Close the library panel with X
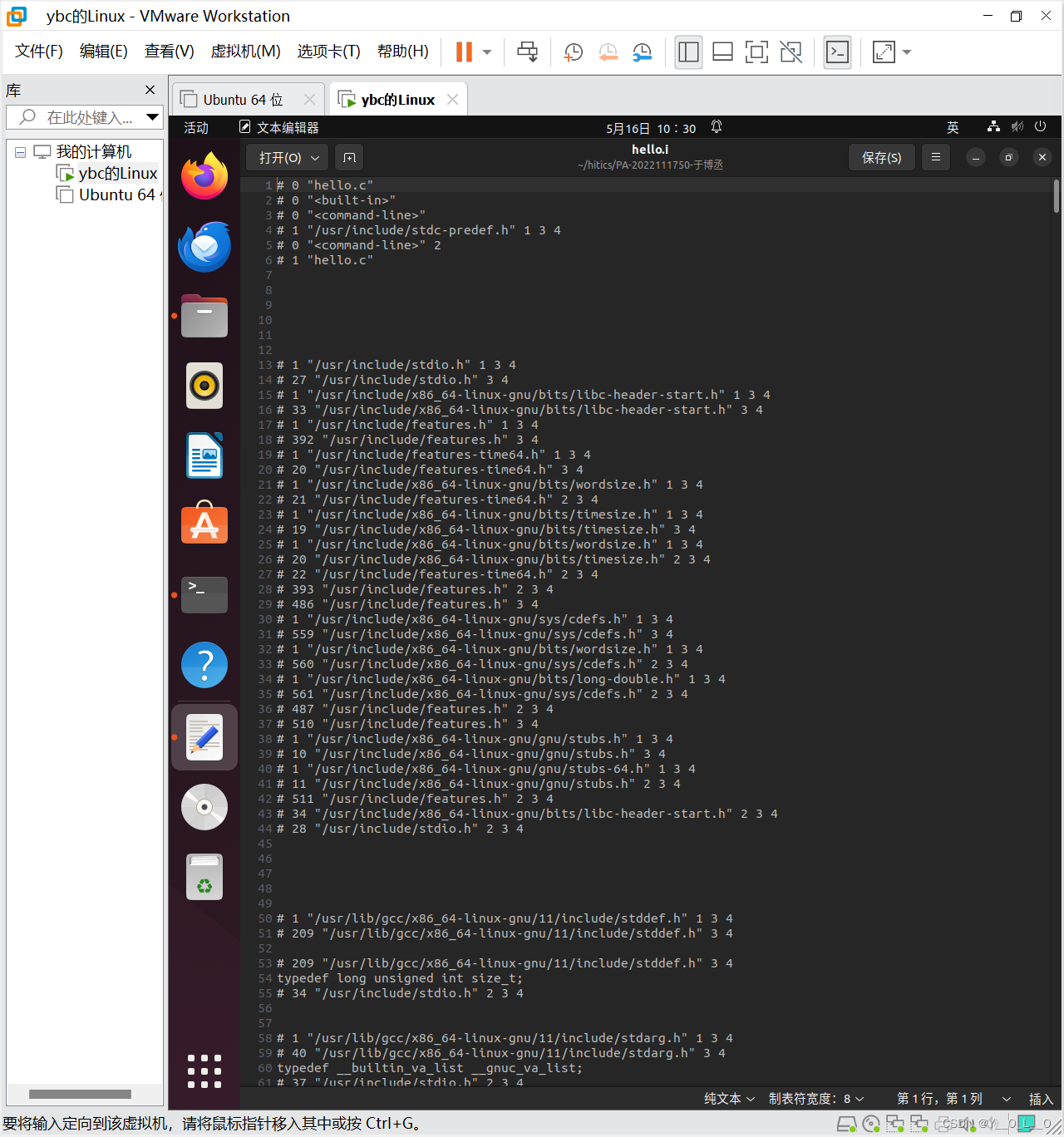The image size is (1064, 1137). tap(150, 90)
